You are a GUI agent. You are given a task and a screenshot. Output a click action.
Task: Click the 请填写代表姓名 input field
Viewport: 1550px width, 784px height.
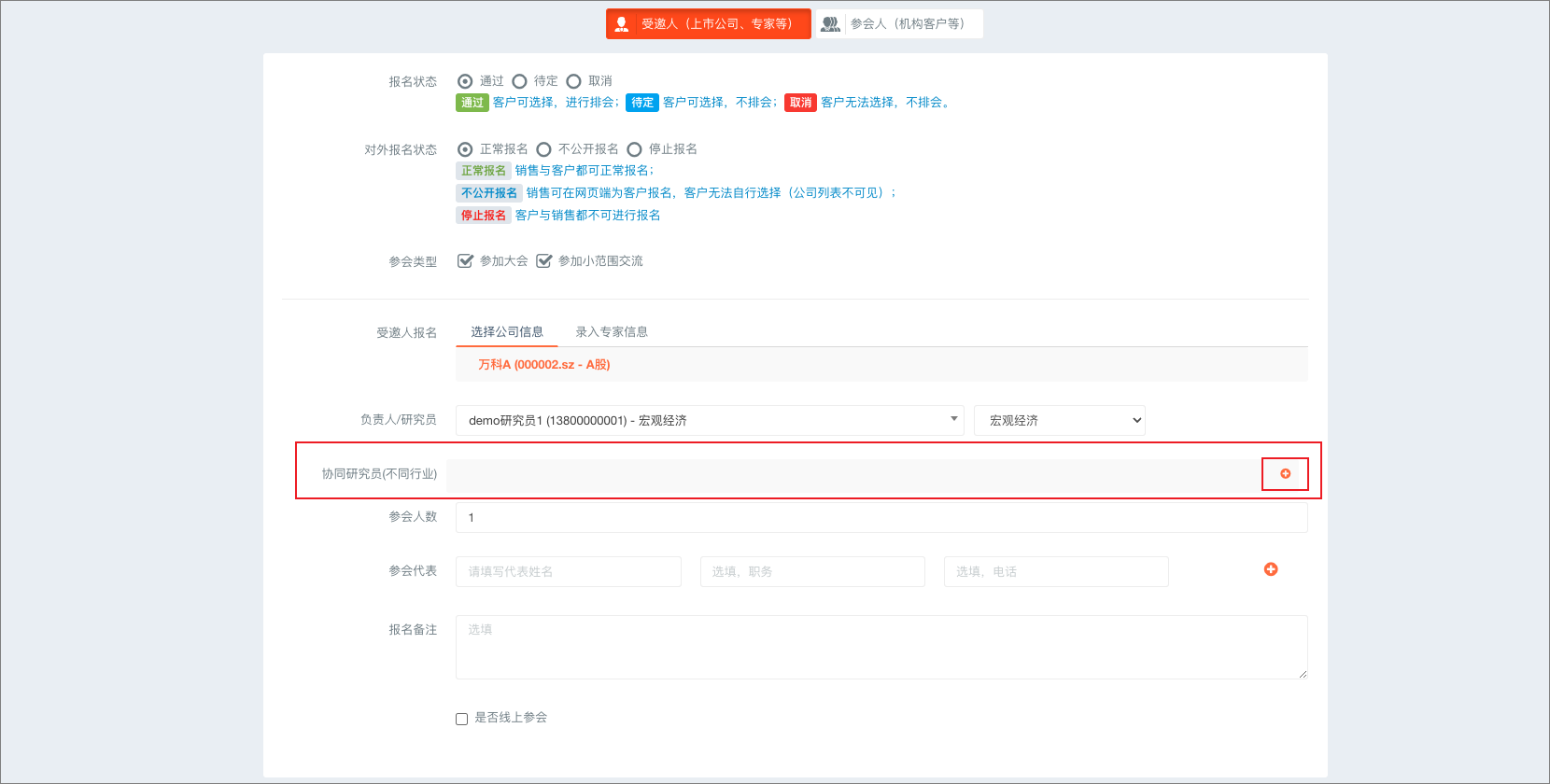tap(569, 572)
